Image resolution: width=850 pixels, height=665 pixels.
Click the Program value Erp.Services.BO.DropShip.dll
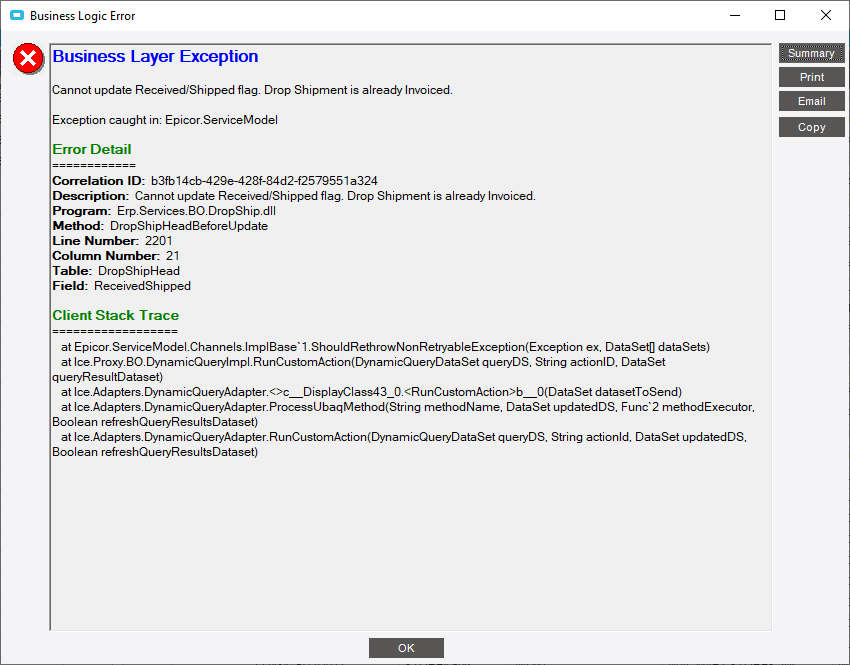[196, 211]
